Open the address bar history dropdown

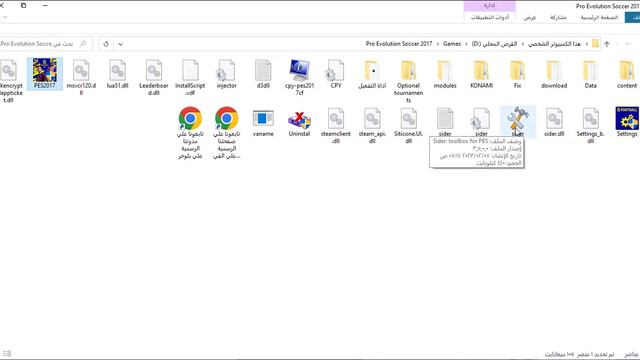tap(120, 44)
